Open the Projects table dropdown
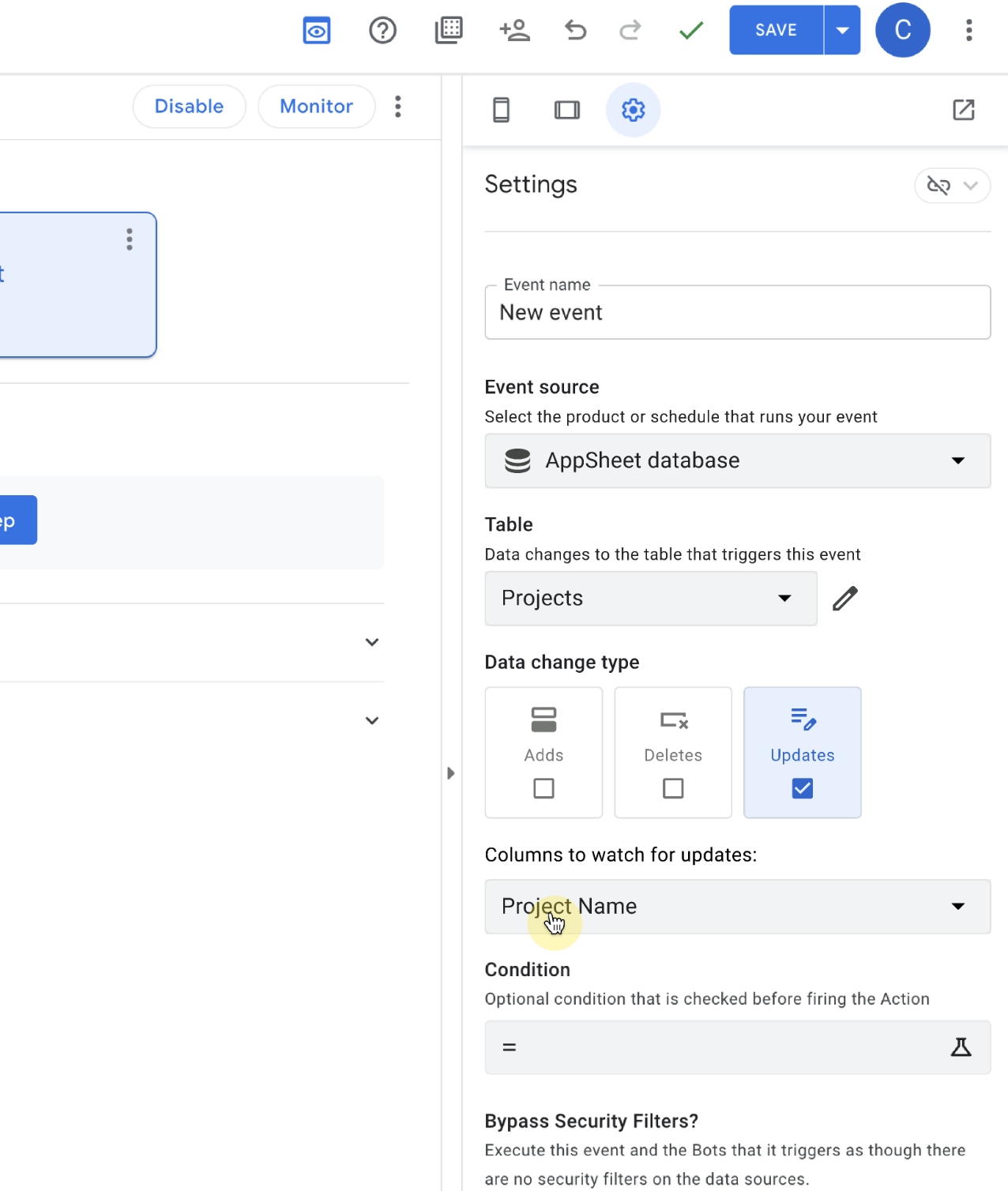 (651, 599)
